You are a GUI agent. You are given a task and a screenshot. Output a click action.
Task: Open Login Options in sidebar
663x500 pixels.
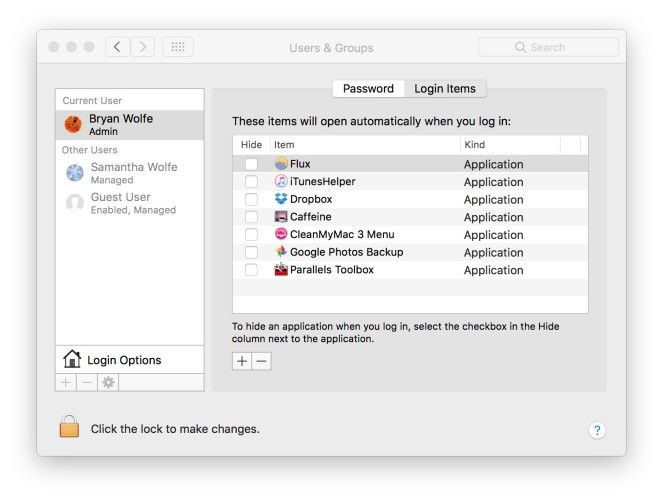(124, 360)
